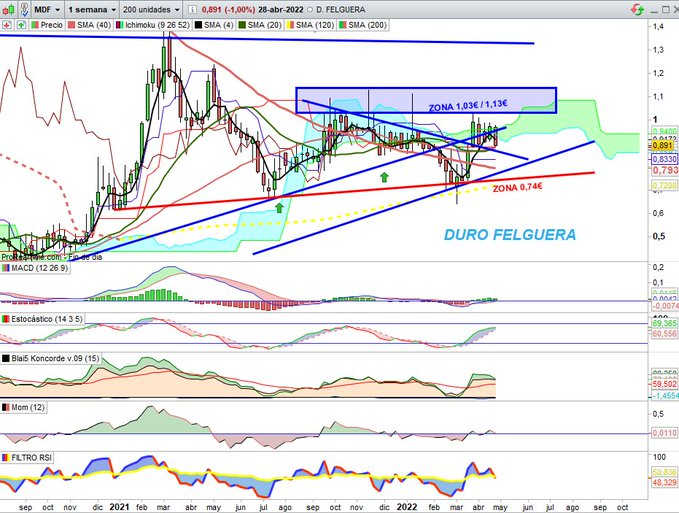Select the Precio legend label
The width and height of the screenshot is (679, 513).
[x=52, y=25]
